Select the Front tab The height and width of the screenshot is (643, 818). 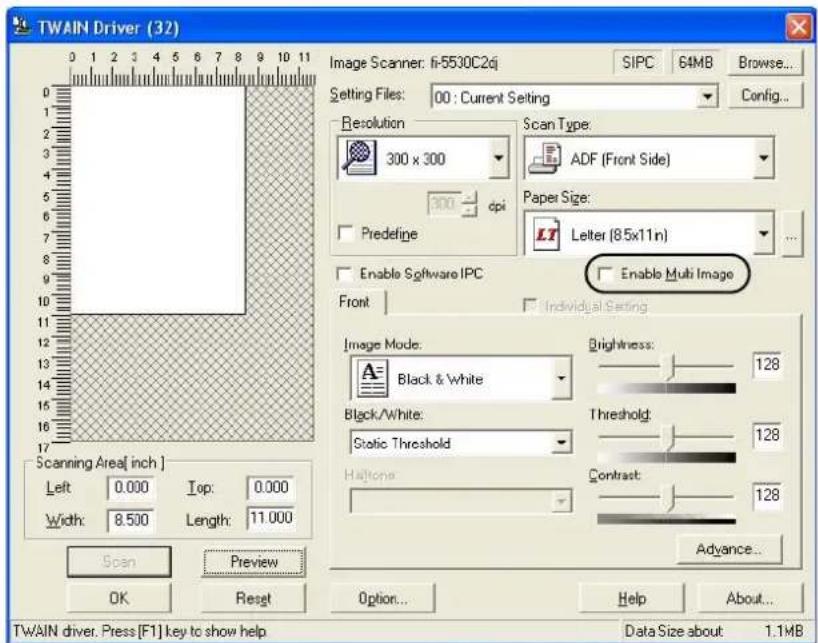click(358, 302)
